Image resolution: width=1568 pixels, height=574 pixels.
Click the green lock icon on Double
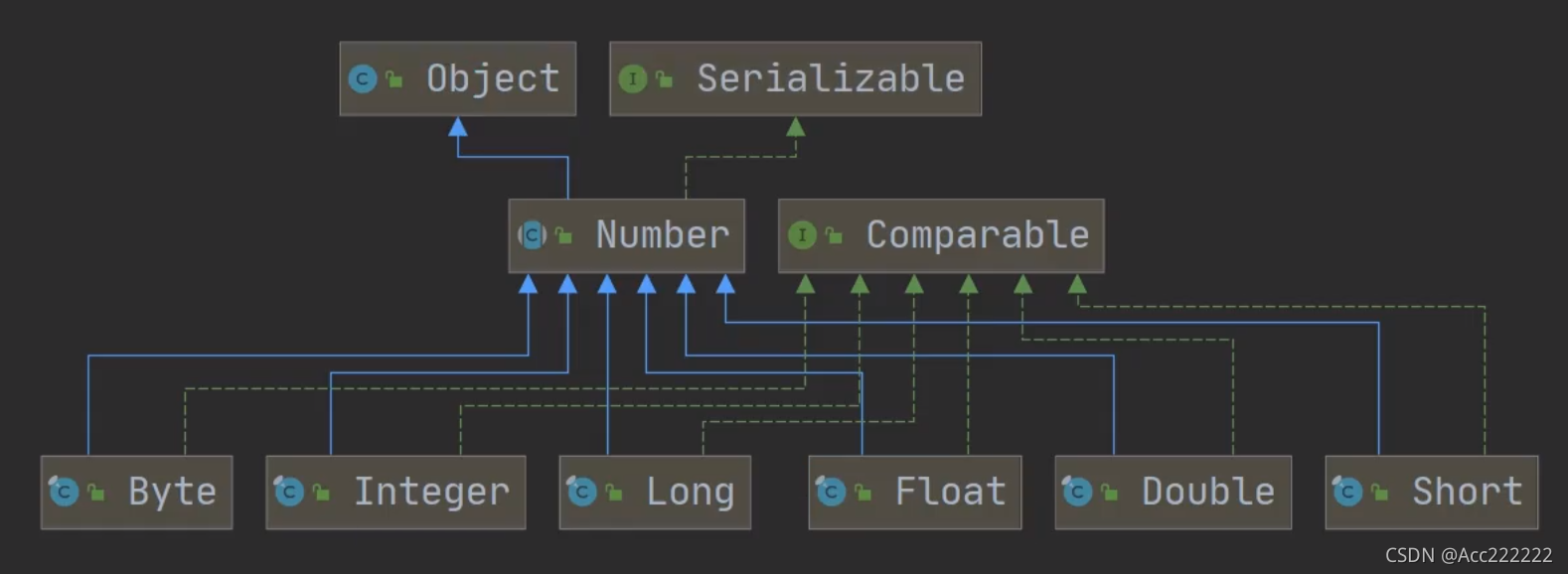point(1109,492)
